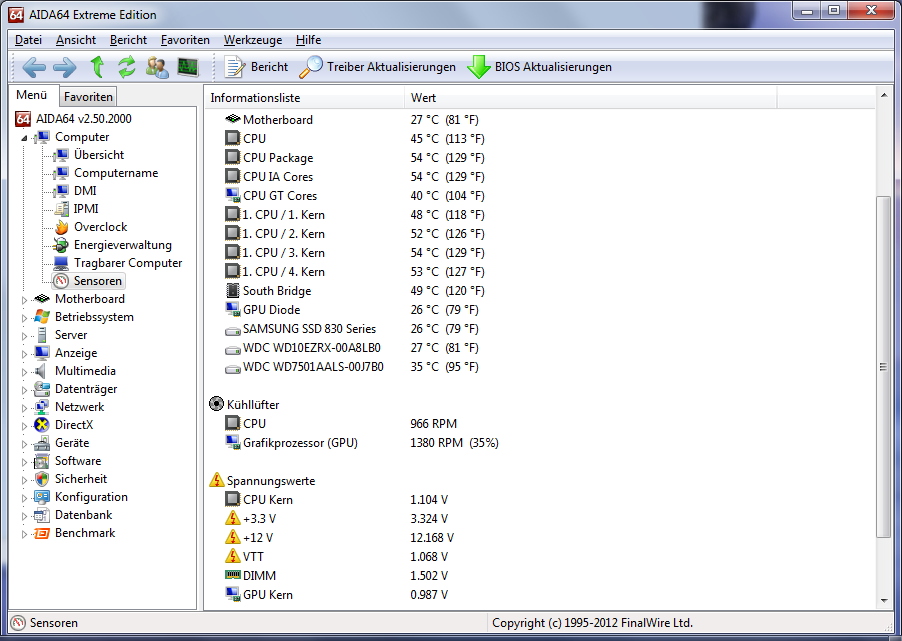Viewport: 902px width, 641px height.
Task: Click the South Bridge chip icon
Action: pyautogui.click(x=232, y=290)
